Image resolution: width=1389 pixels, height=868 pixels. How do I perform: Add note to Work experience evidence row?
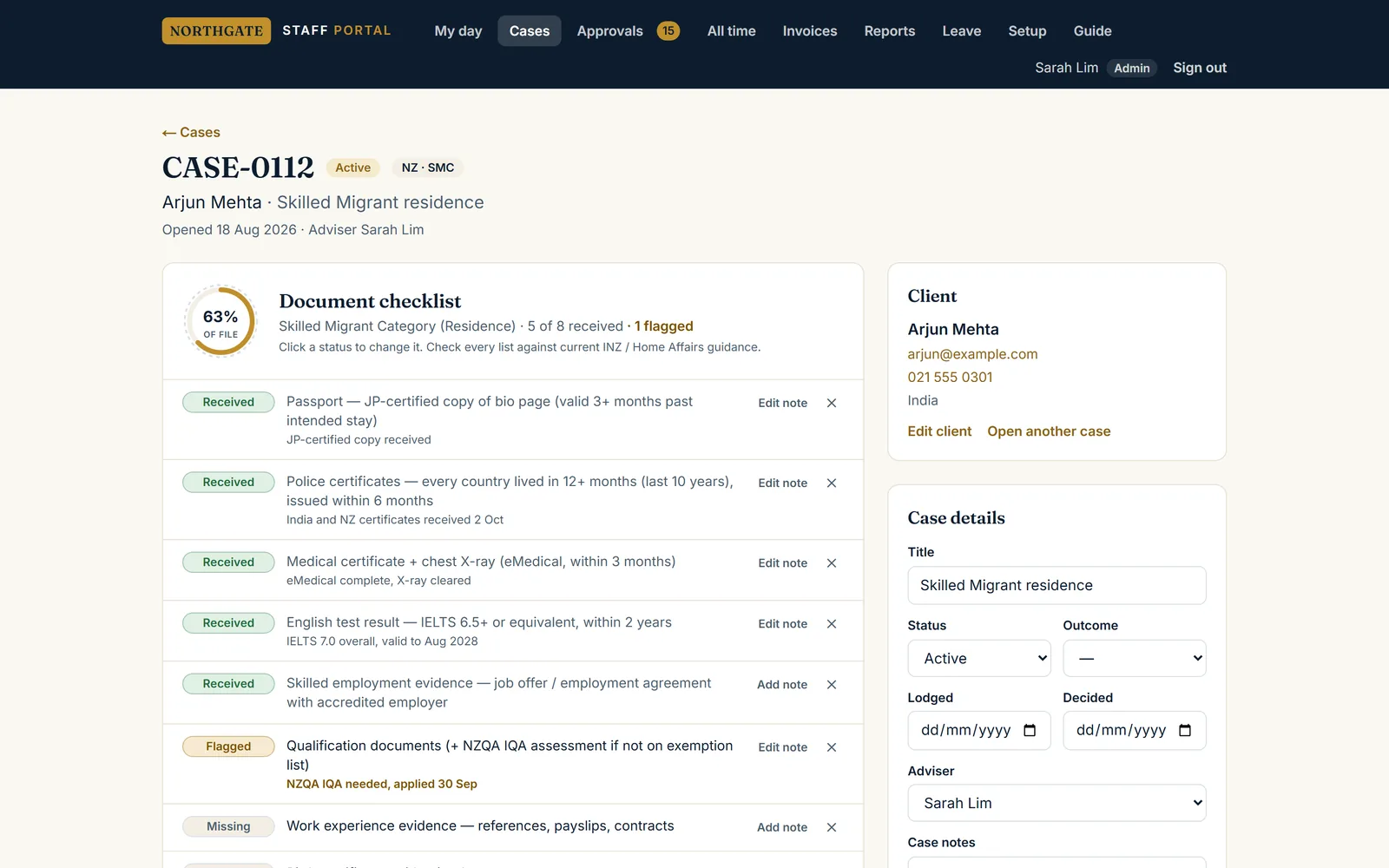(782, 827)
